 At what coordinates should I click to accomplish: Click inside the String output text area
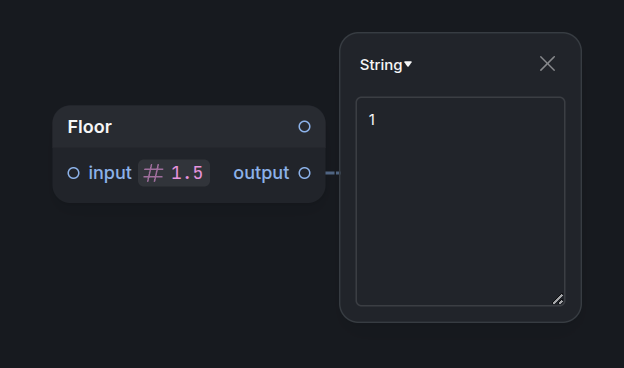pos(460,201)
